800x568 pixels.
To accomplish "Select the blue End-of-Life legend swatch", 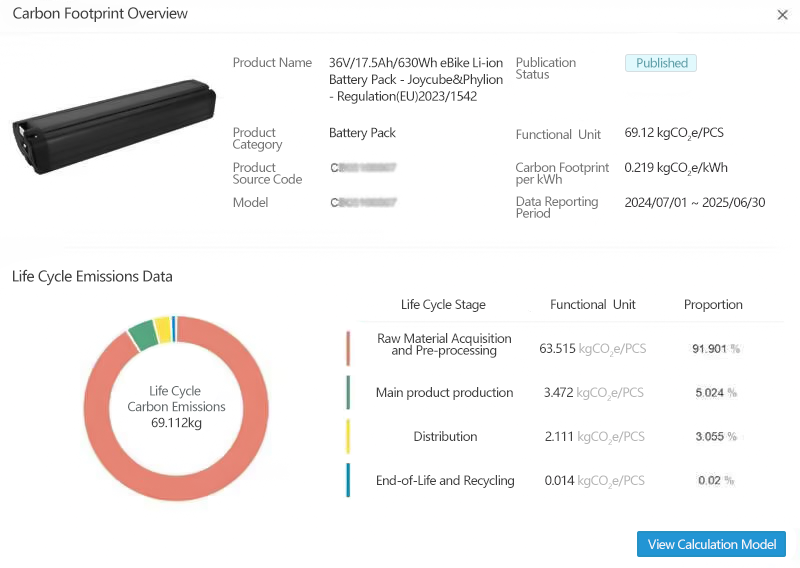I will point(348,481).
